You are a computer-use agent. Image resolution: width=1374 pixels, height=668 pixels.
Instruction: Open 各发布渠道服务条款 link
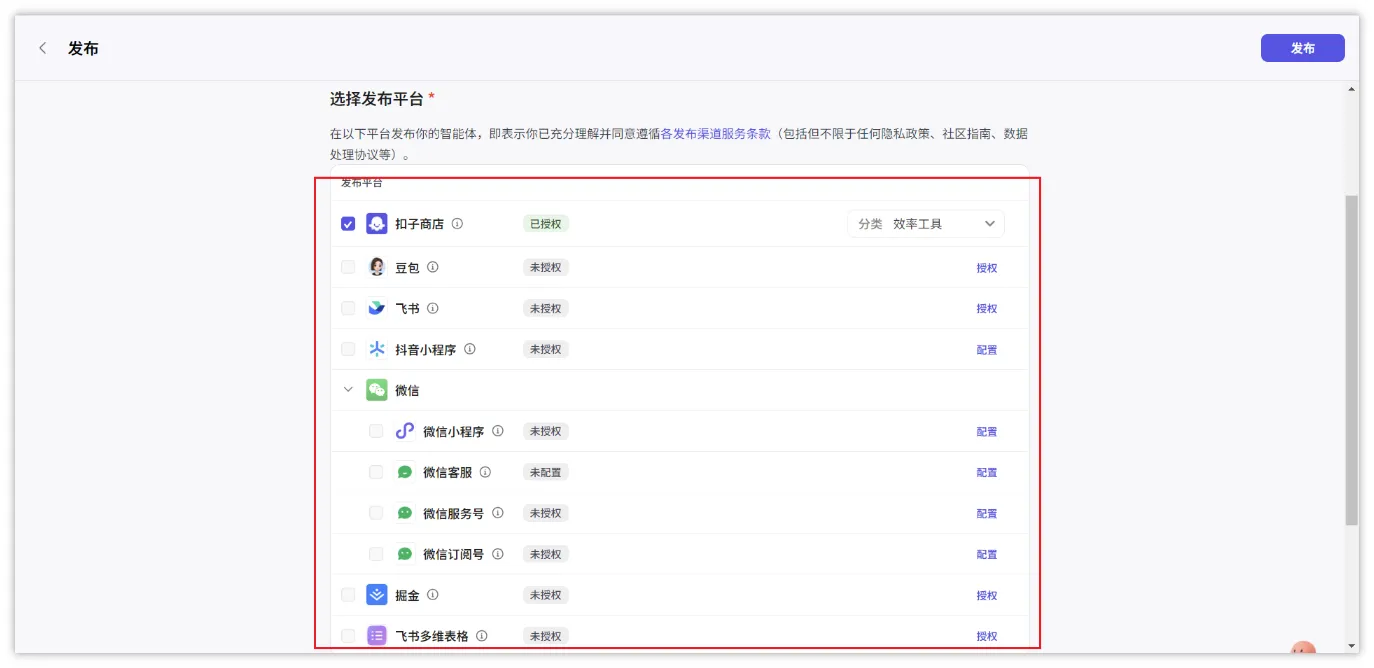(716, 133)
